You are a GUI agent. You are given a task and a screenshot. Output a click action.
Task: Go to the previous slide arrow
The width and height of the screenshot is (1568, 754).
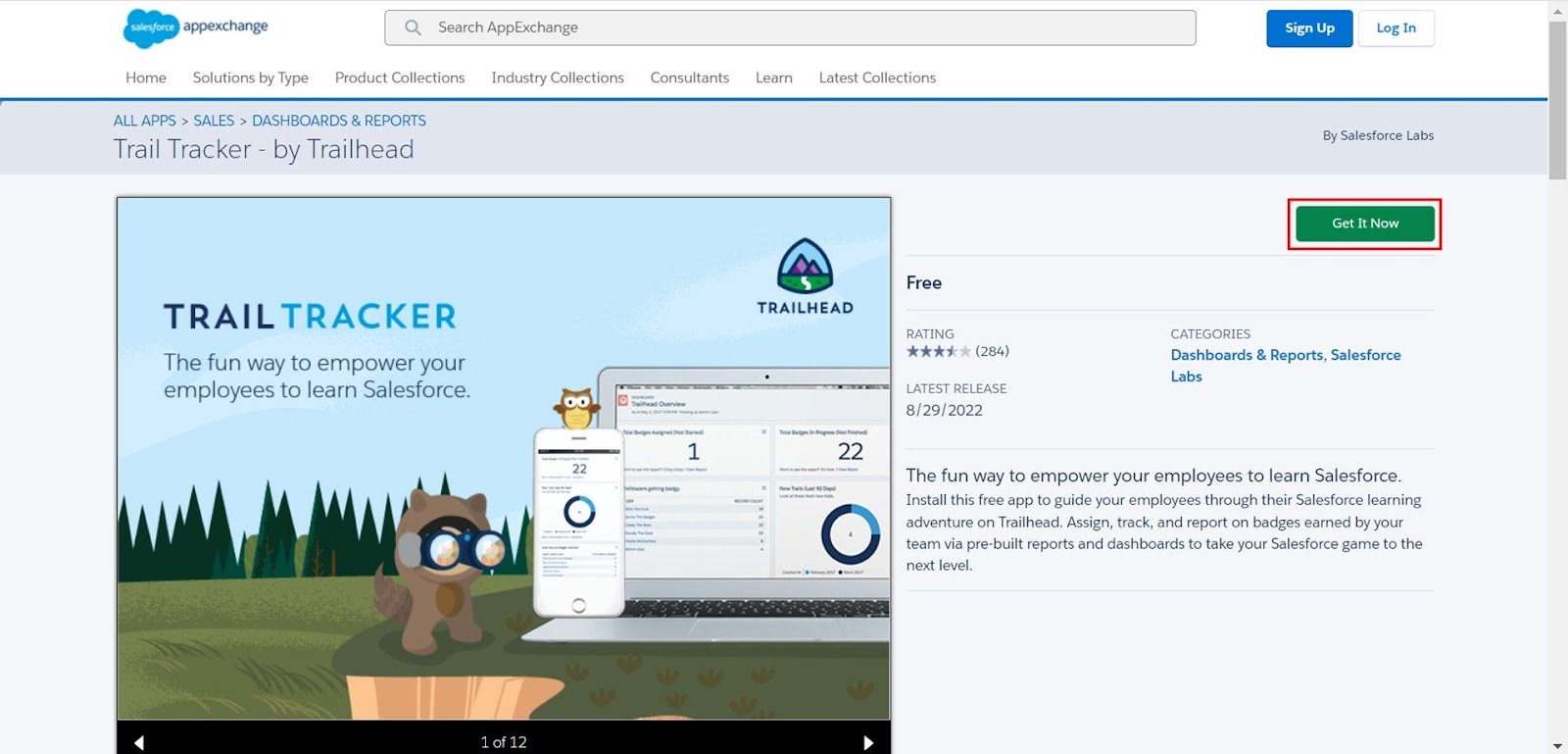point(139,742)
